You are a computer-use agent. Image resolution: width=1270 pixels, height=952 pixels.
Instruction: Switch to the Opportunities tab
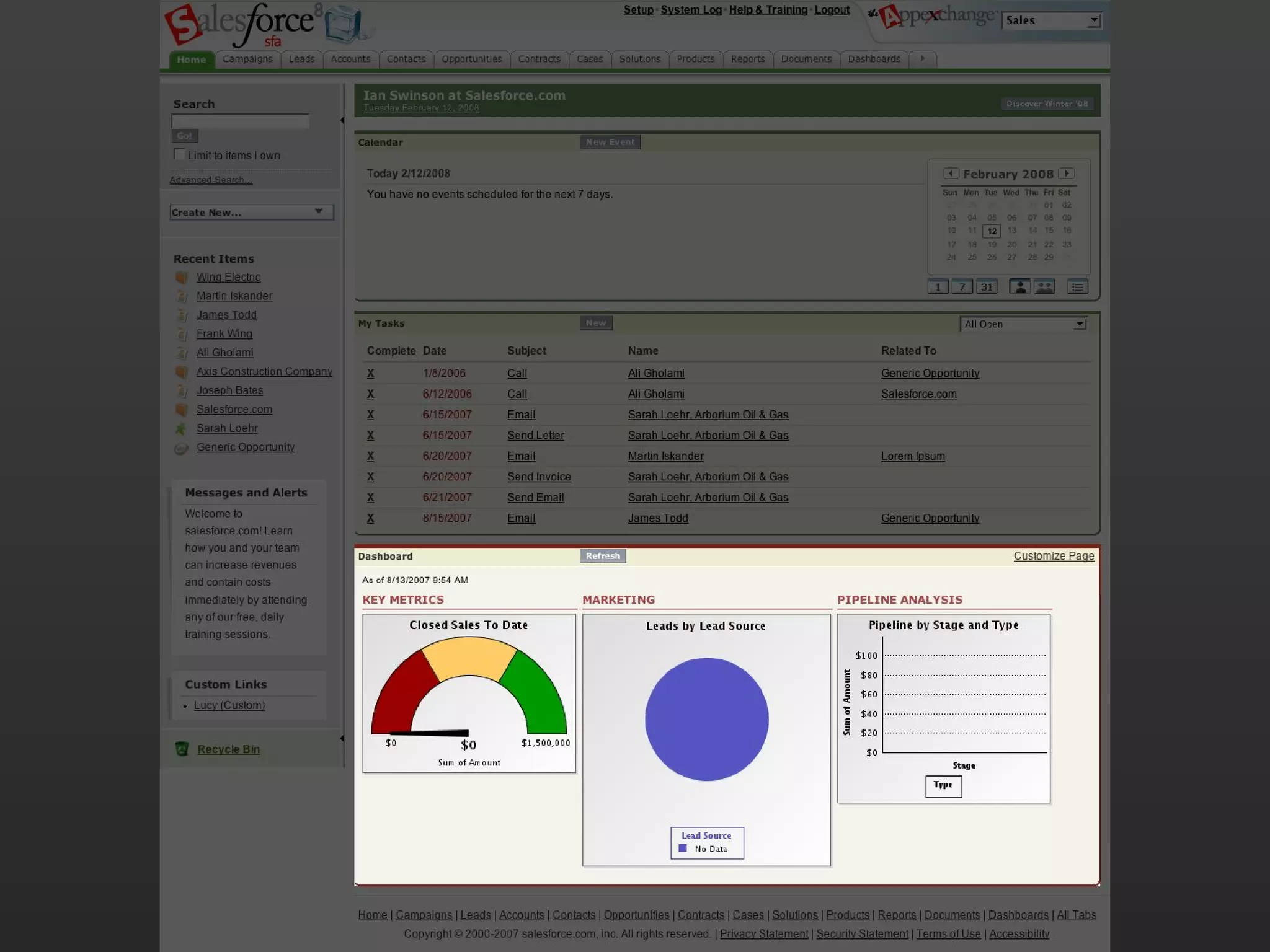click(471, 59)
